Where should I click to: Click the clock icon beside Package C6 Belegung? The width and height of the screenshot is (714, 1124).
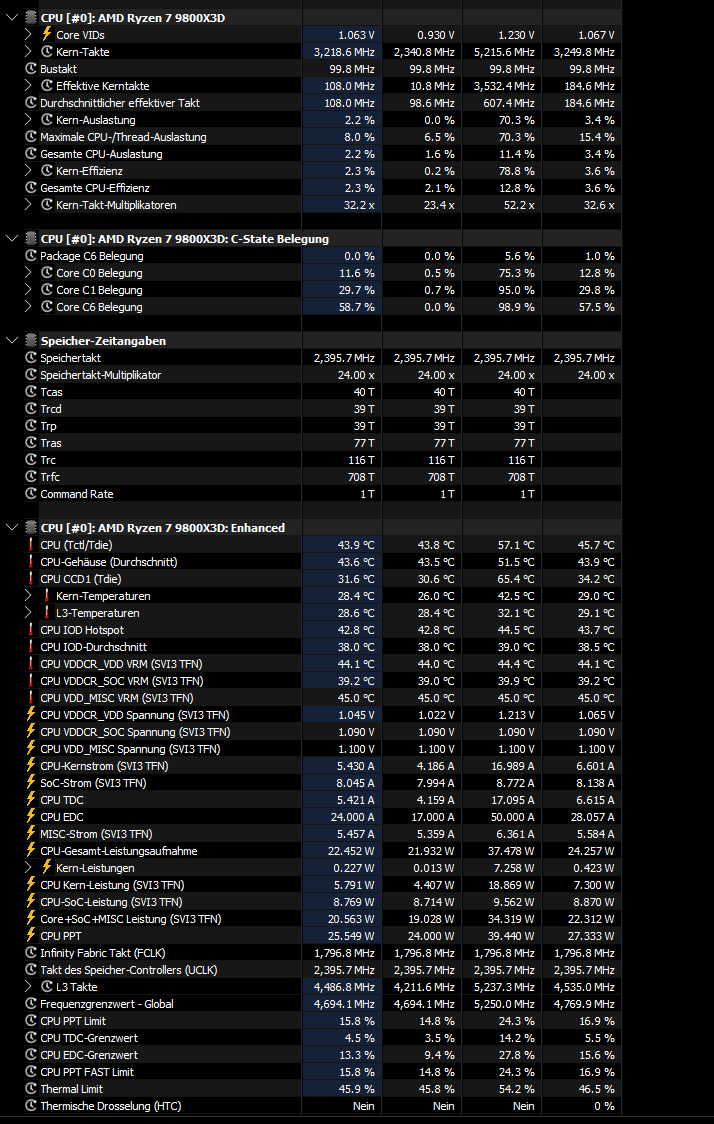coord(31,256)
